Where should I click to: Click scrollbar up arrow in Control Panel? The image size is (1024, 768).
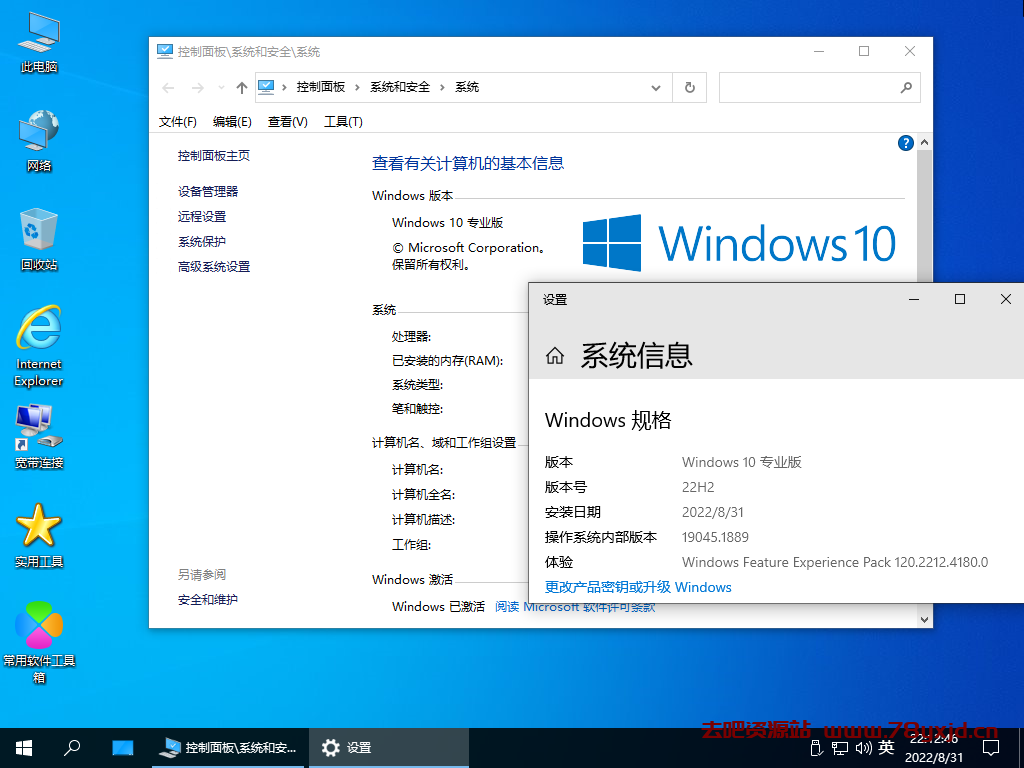pyautogui.click(x=924, y=142)
